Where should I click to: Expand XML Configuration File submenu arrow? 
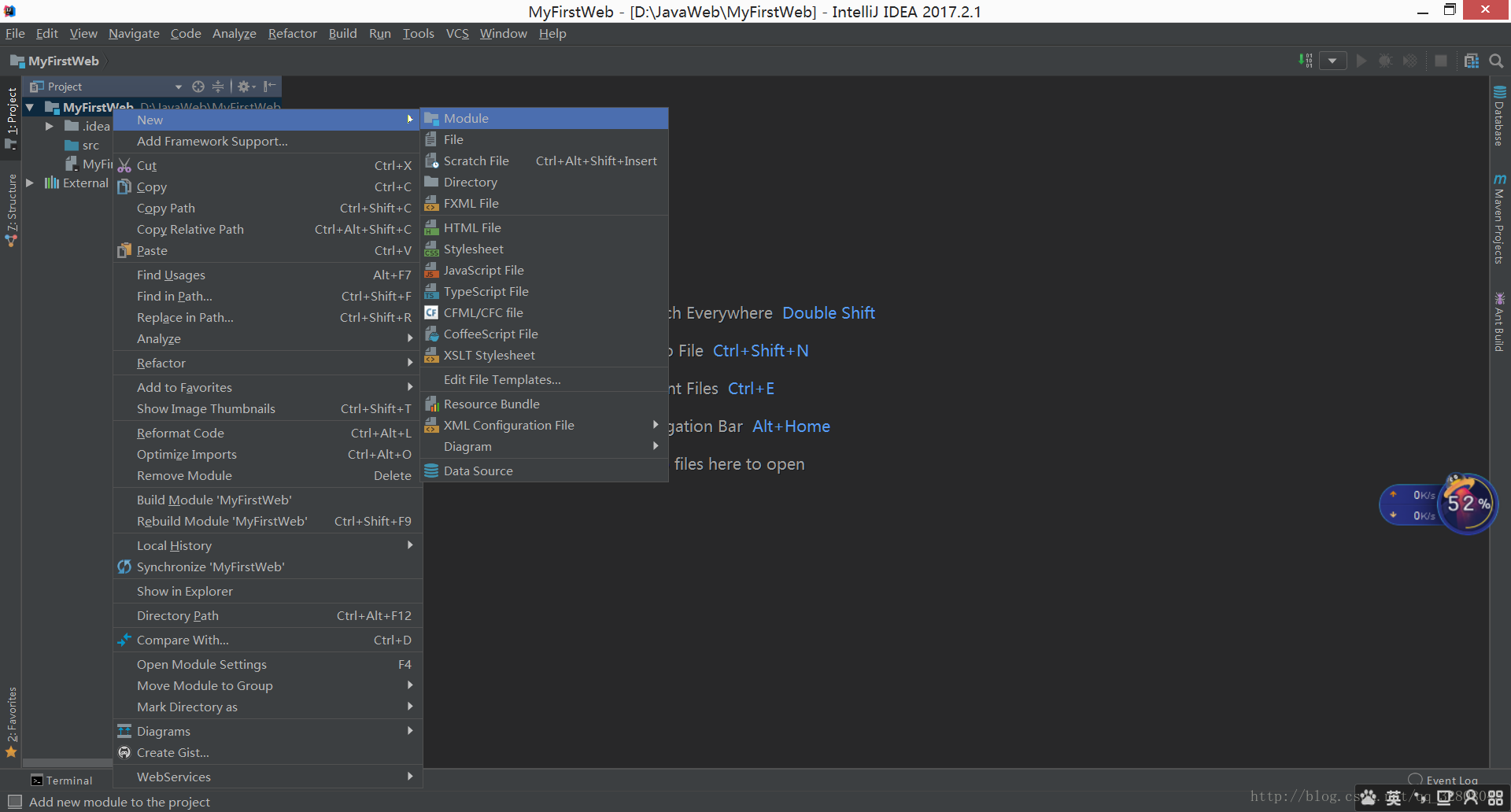(x=656, y=425)
